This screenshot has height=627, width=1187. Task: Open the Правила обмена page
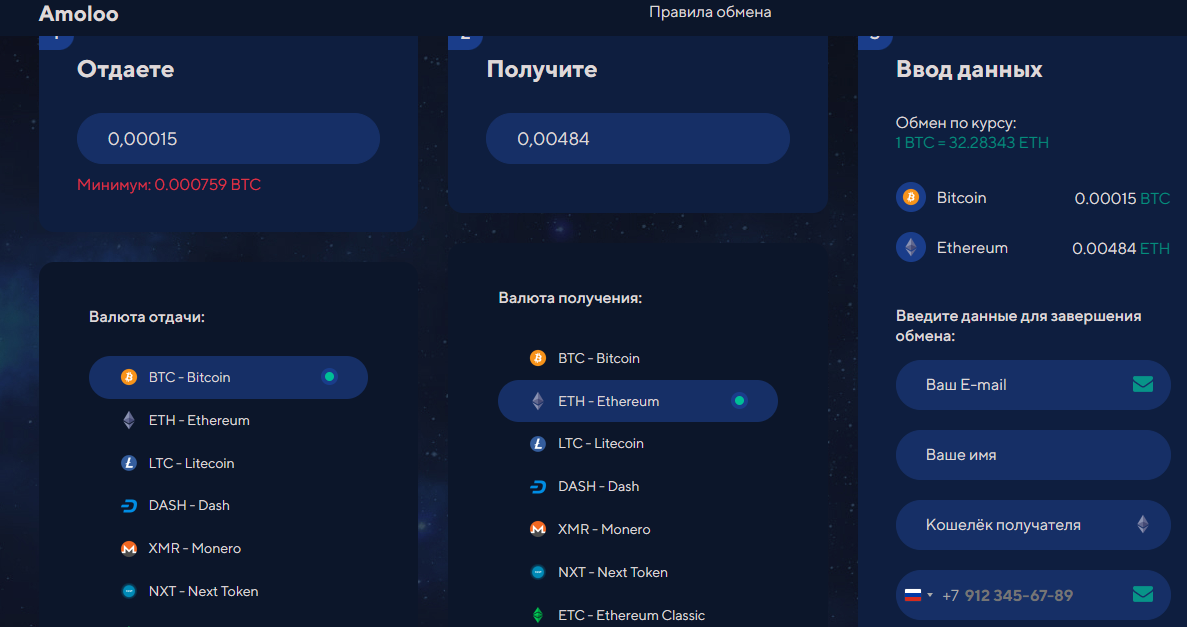tap(710, 12)
